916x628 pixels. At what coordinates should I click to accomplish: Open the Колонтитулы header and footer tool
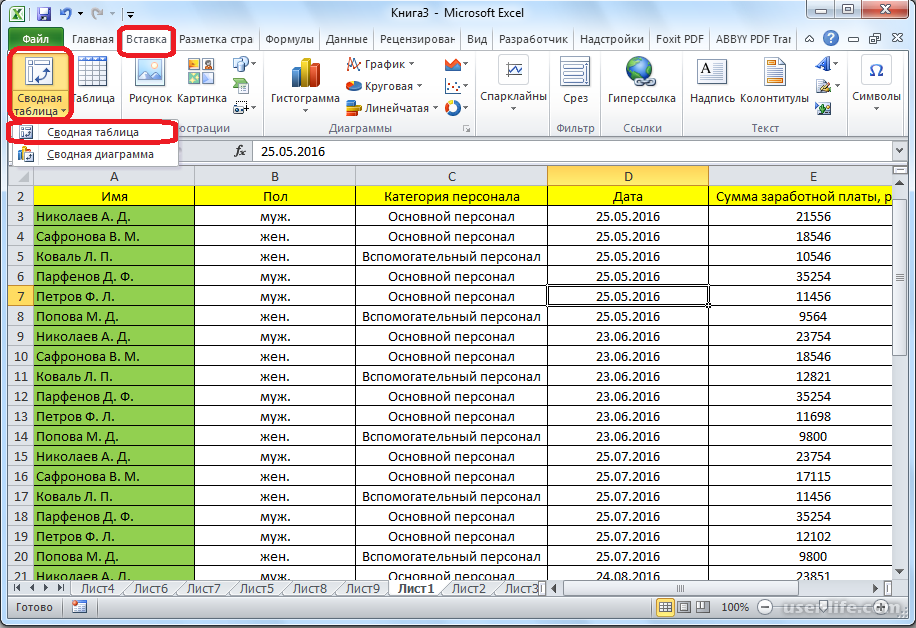(774, 80)
